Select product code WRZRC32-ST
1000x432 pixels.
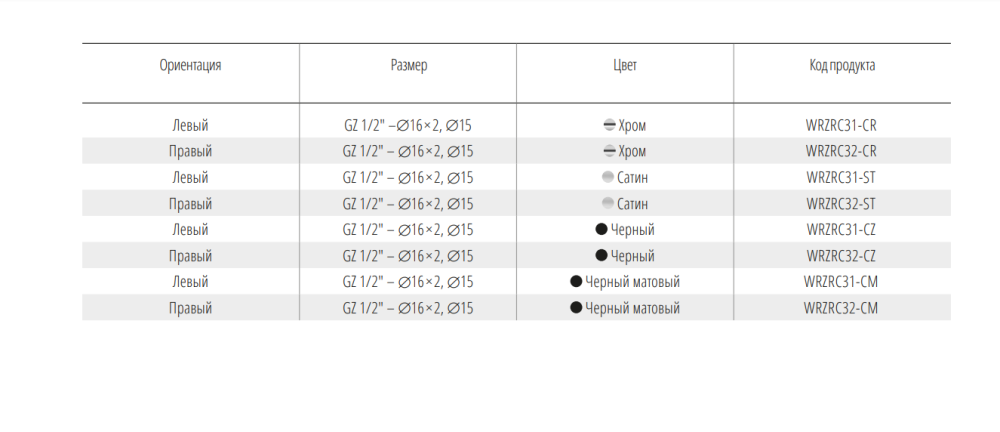click(842, 204)
